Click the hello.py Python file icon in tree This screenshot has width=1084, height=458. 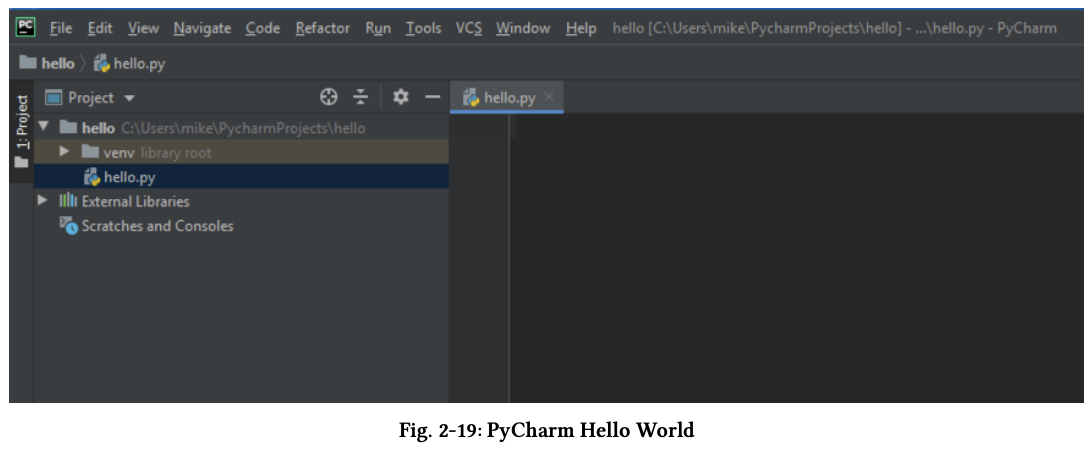tap(91, 177)
